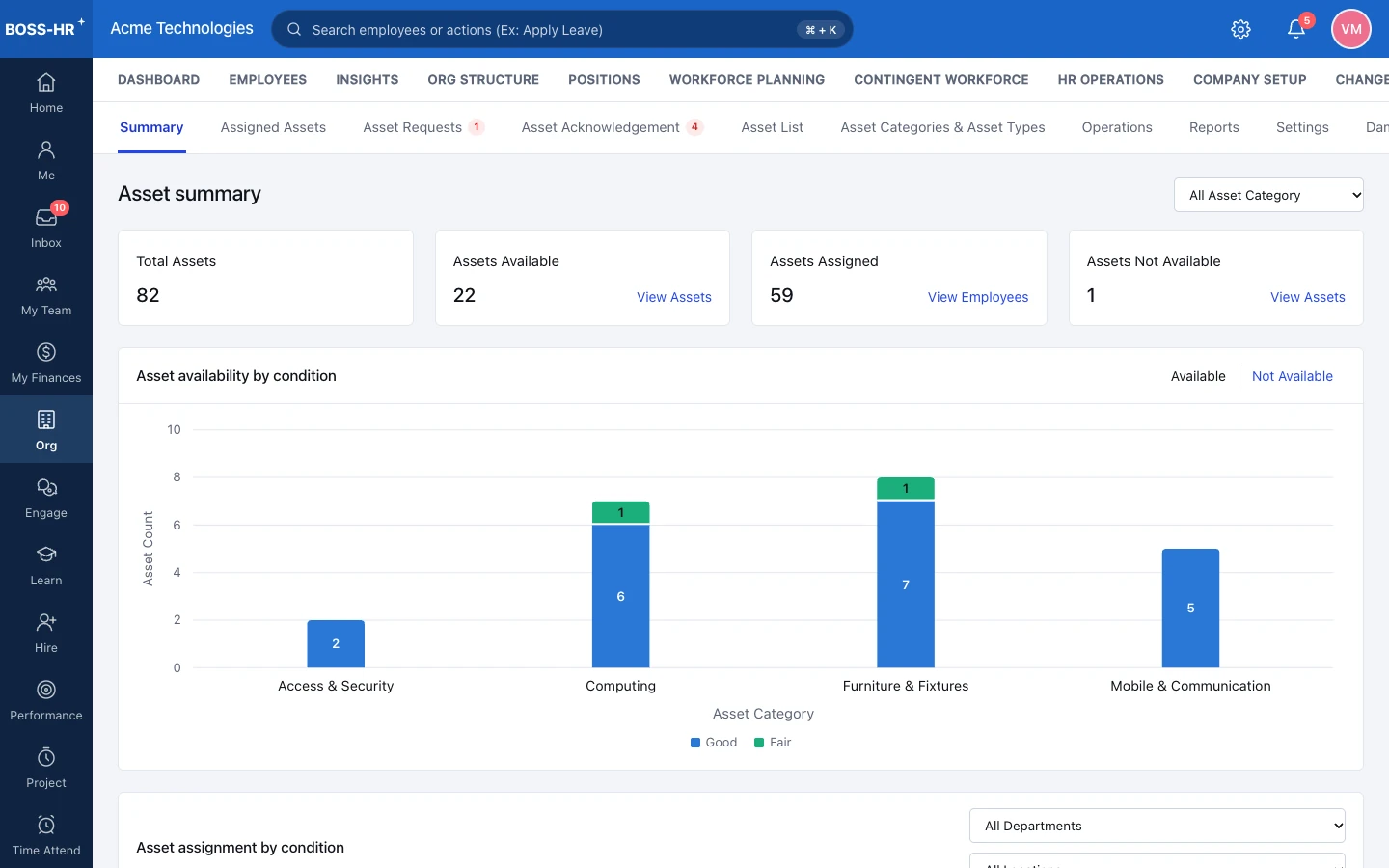Click the Assets Available count 22
Viewport: 1389px width, 868px height.
tap(464, 295)
